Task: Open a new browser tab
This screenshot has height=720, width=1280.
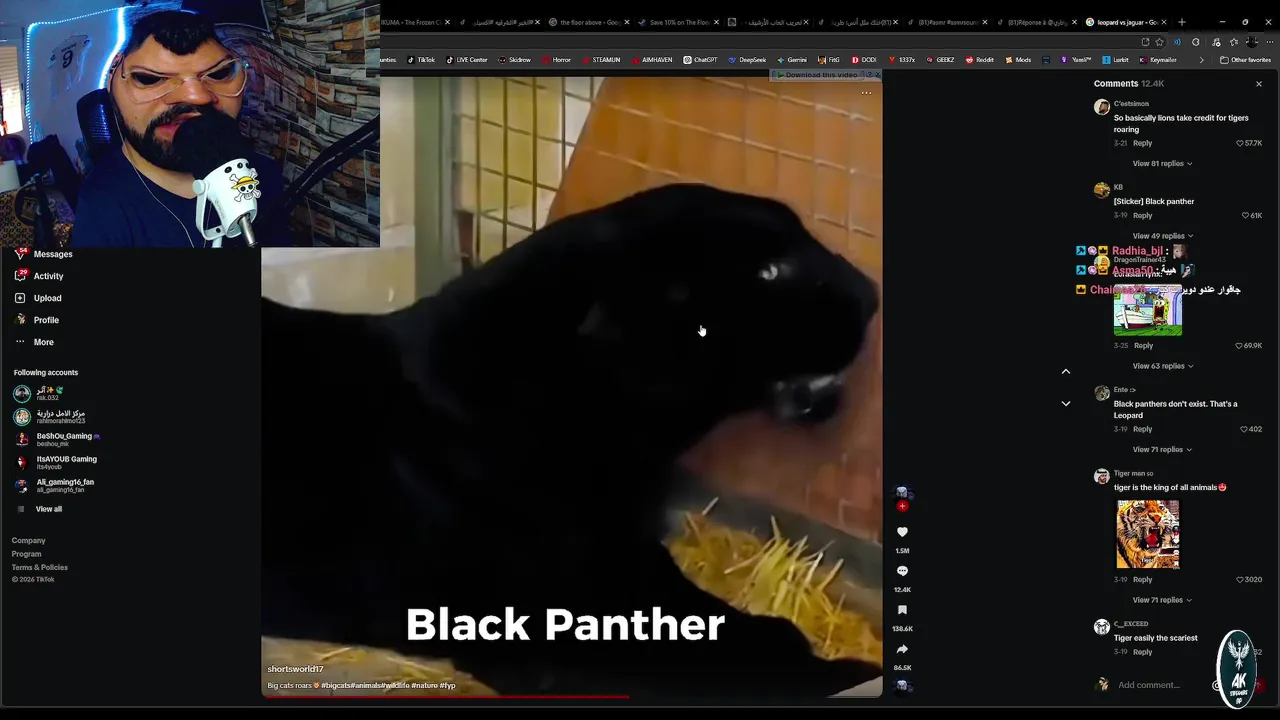Action: click(x=1182, y=22)
